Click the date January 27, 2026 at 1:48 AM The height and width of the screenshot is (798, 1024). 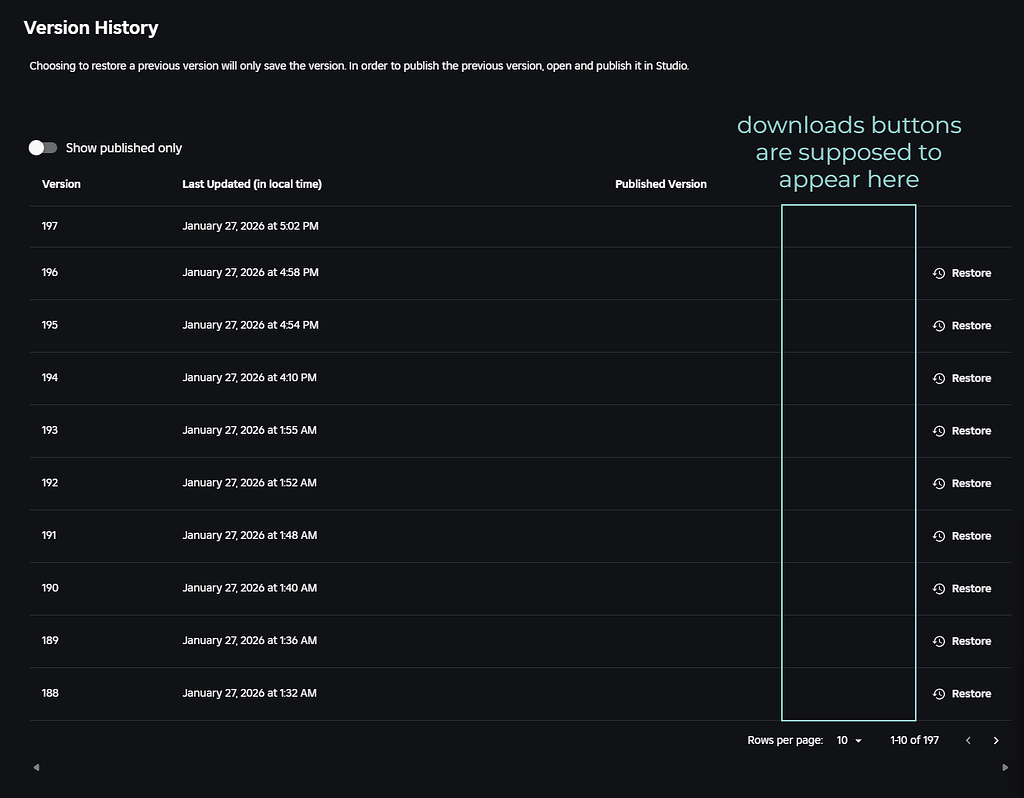click(x=249, y=535)
